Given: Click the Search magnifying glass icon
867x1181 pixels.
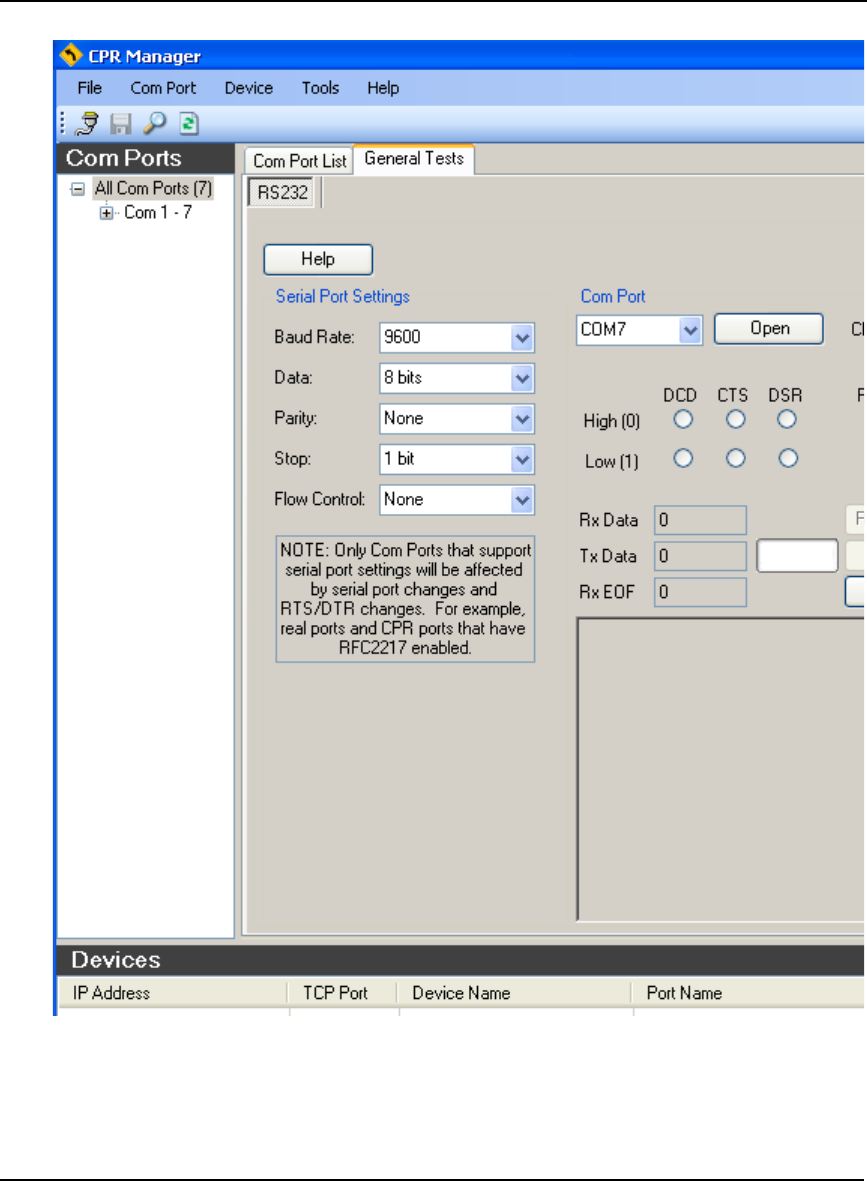Looking at the screenshot, I should pos(154,124).
